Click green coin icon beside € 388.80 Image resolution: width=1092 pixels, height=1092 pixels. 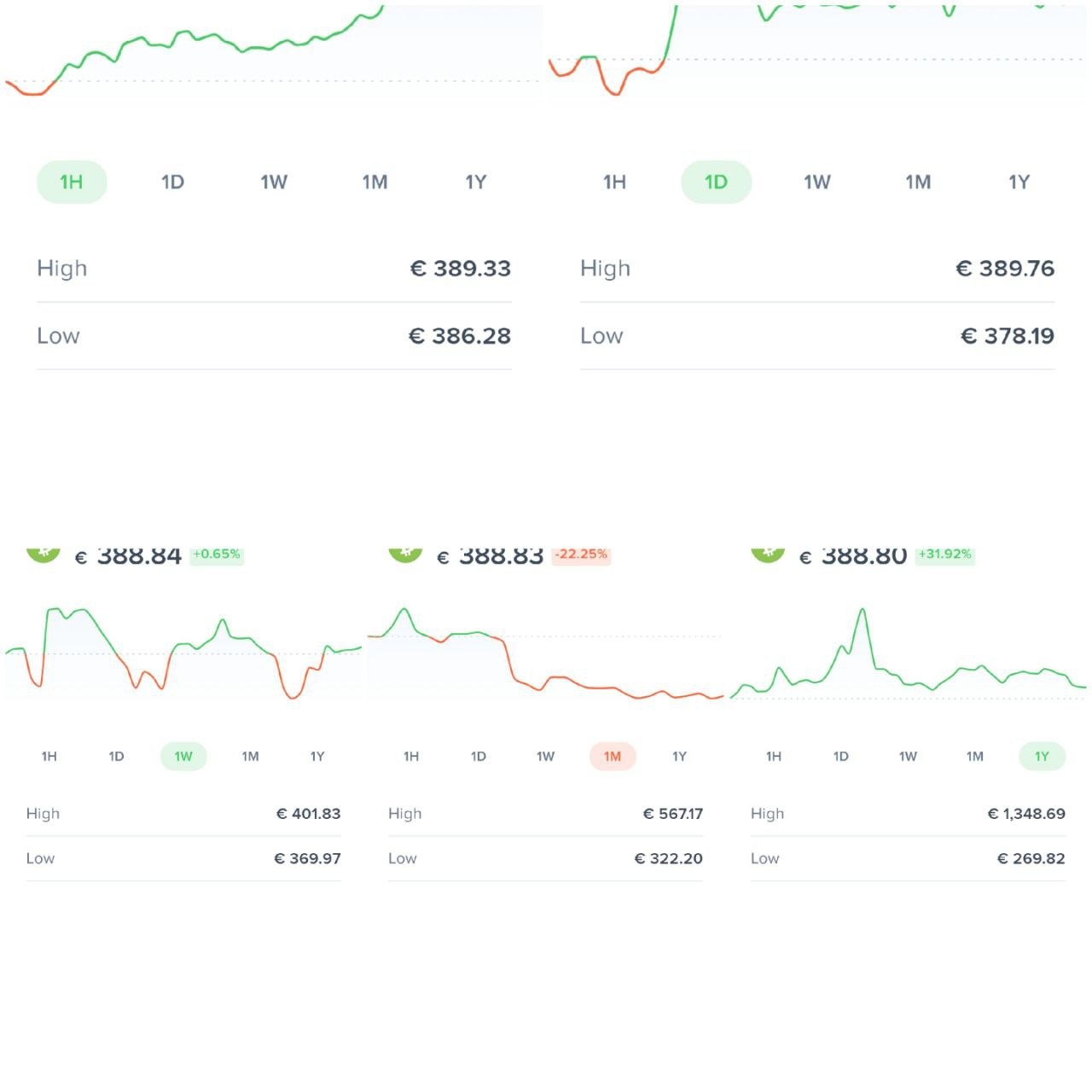(x=768, y=555)
